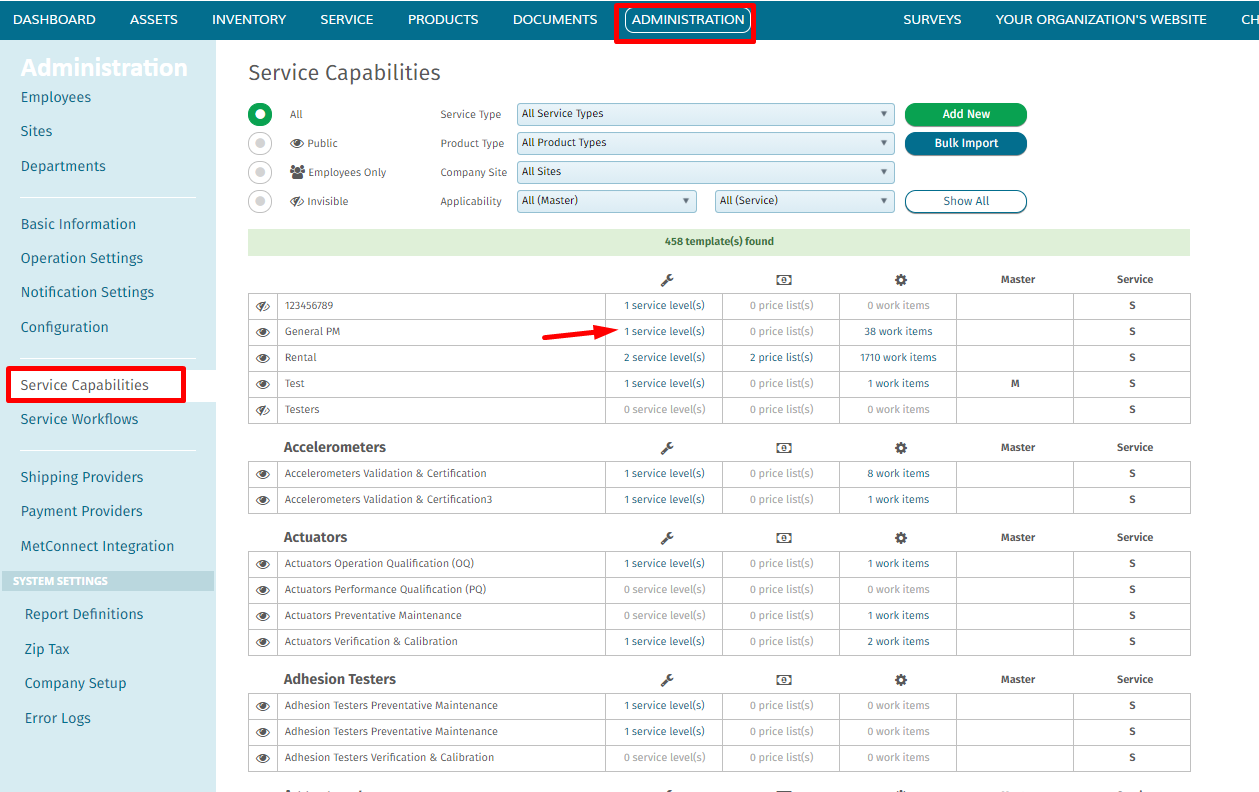
Task: Select the All radio button
Action: 260,114
